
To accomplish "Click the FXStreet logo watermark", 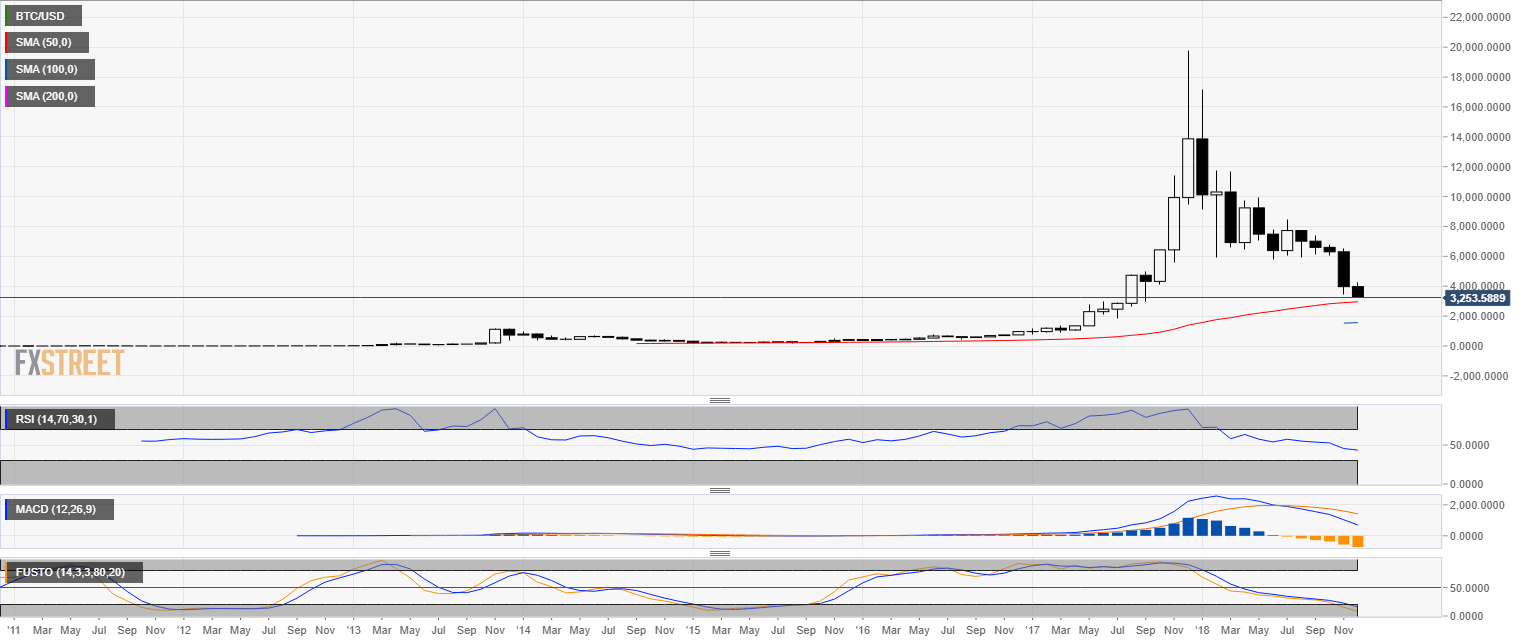I will [x=70, y=362].
